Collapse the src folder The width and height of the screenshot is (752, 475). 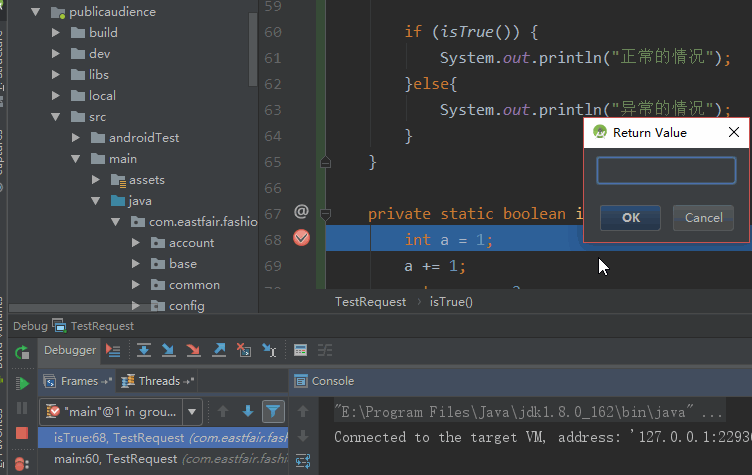pos(56,117)
